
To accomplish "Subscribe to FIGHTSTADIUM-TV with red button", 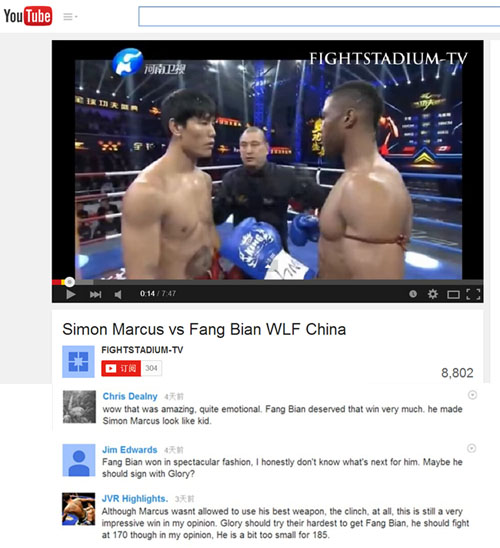I will click(121, 368).
